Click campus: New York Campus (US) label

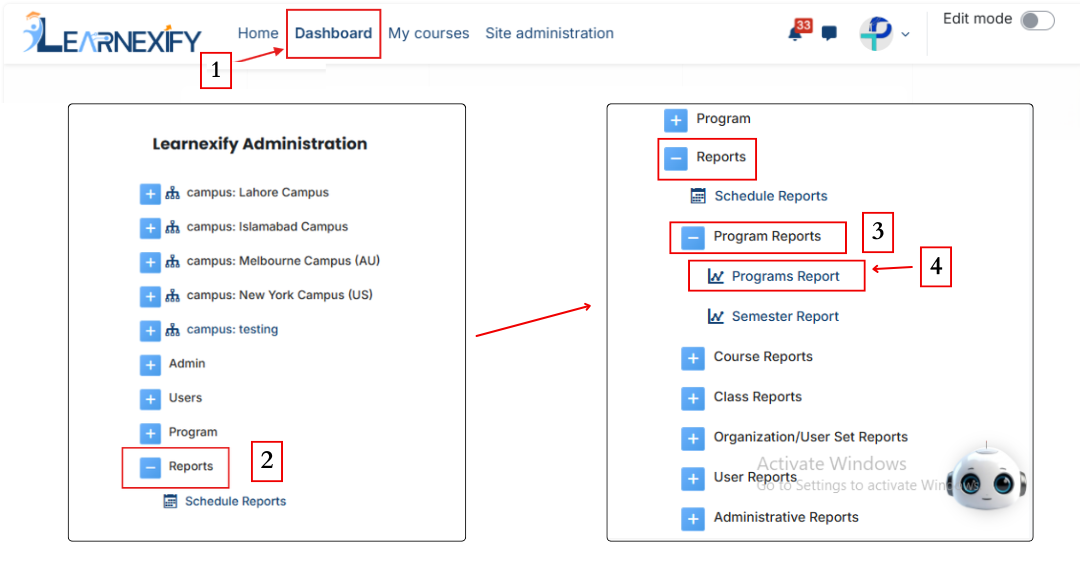(x=280, y=295)
